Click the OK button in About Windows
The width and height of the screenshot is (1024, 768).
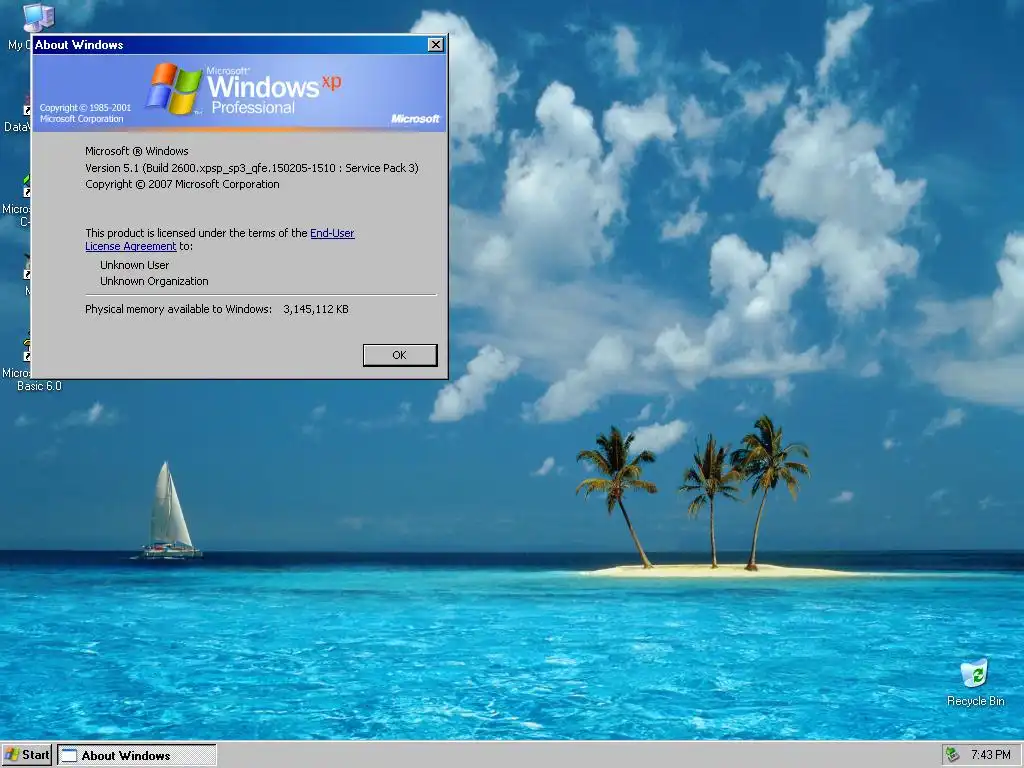pos(400,355)
